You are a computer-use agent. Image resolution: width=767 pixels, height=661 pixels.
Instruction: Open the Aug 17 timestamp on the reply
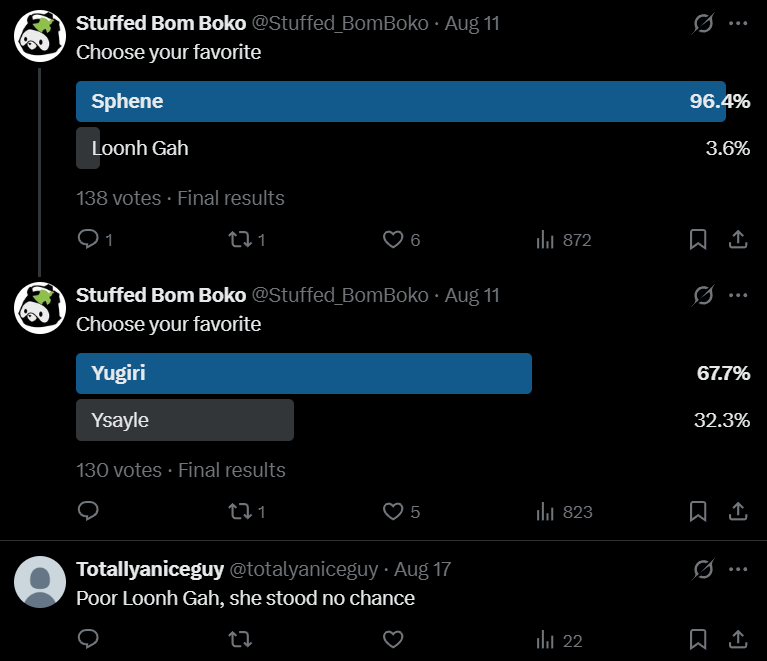pos(423,569)
